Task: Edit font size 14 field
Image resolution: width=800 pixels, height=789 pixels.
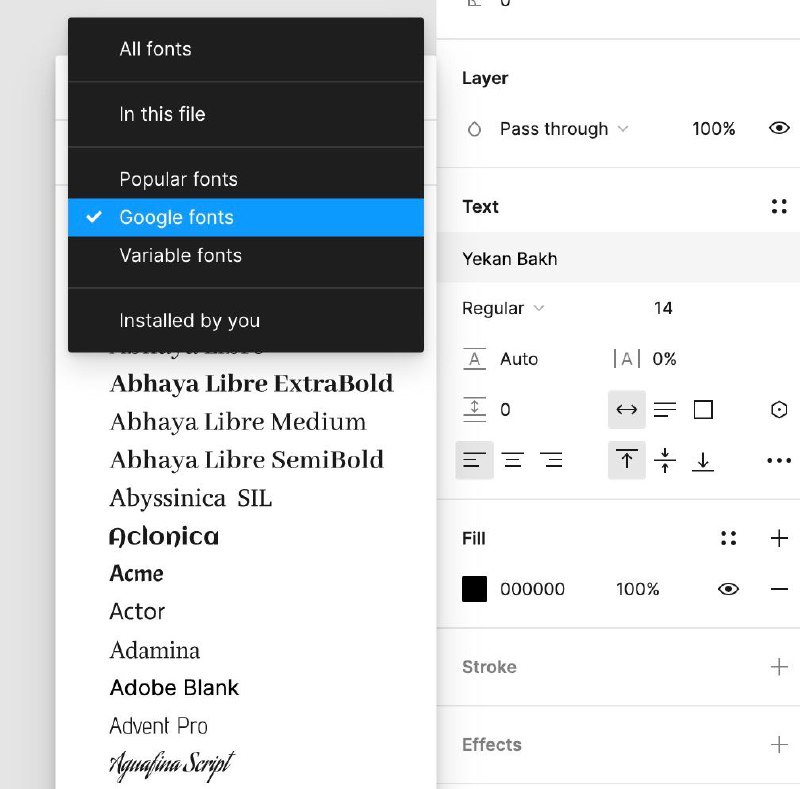Action: (663, 308)
